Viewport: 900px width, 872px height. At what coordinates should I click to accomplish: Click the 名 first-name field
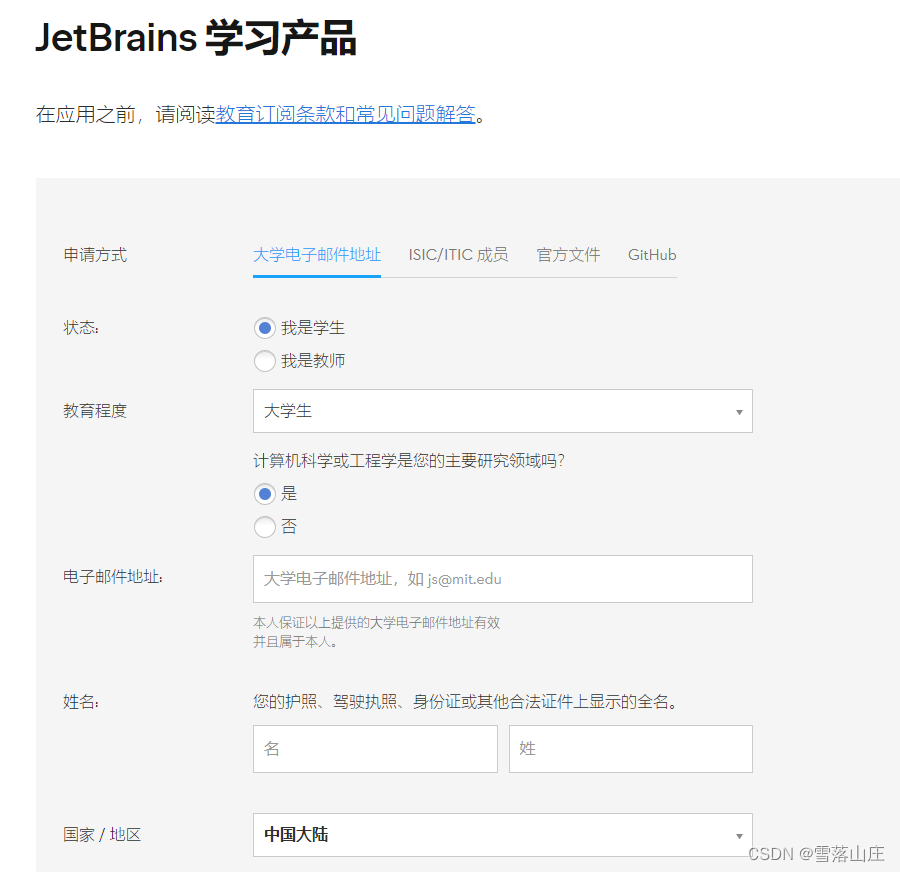(374, 748)
